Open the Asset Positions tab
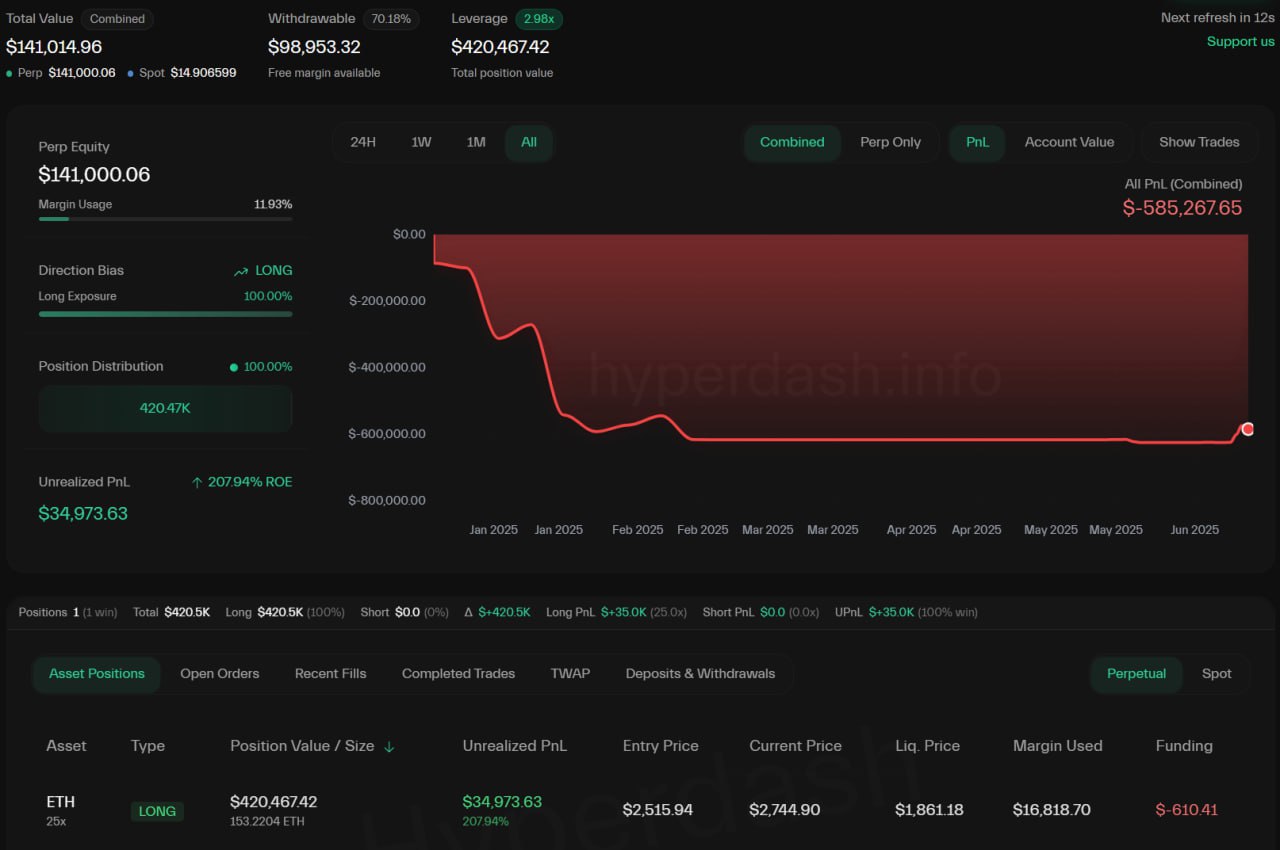The width and height of the screenshot is (1280, 850). (x=97, y=674)
